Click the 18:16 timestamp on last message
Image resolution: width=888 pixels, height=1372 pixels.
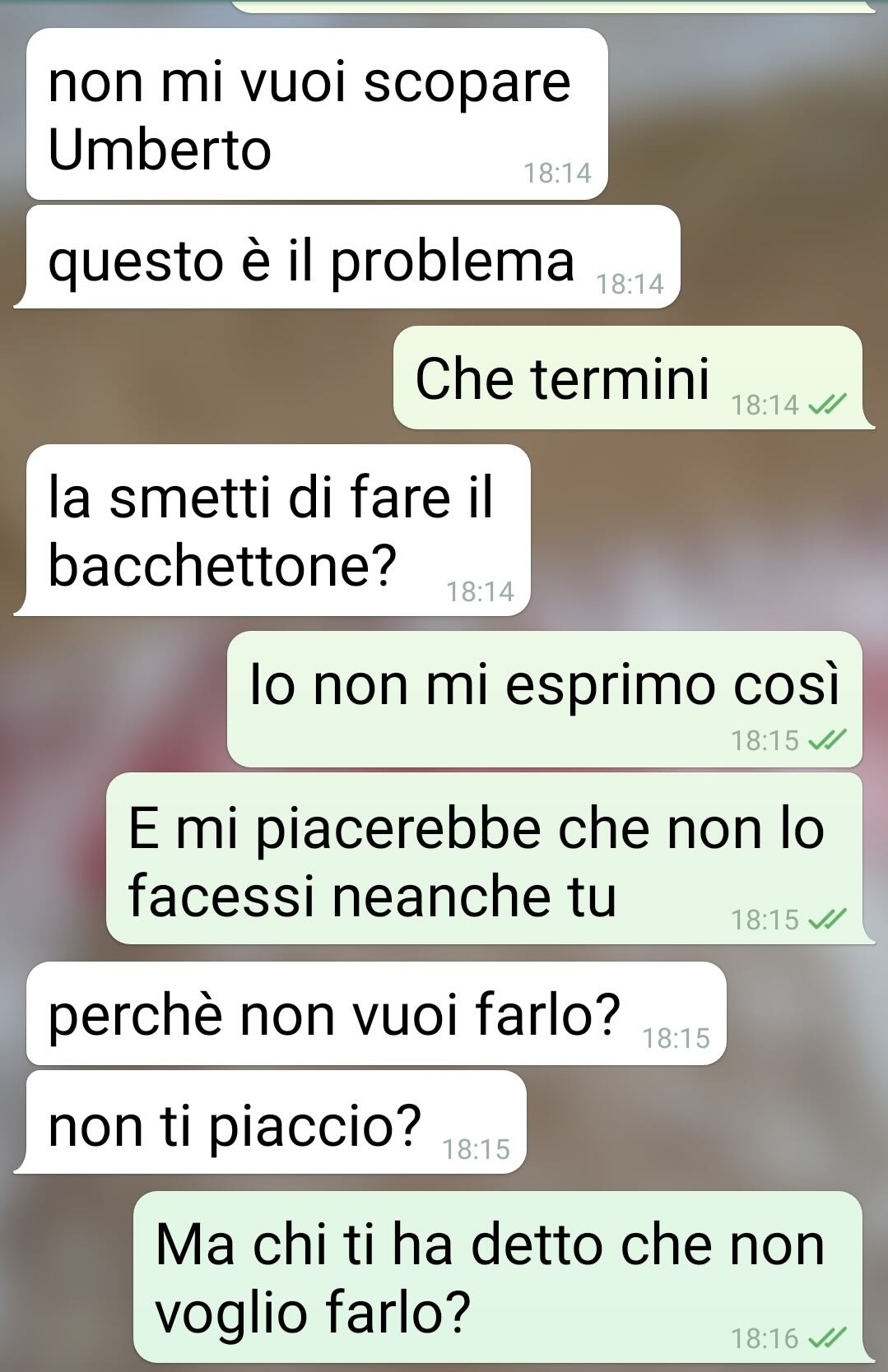pyautogui.click(x=765, y=1338)
